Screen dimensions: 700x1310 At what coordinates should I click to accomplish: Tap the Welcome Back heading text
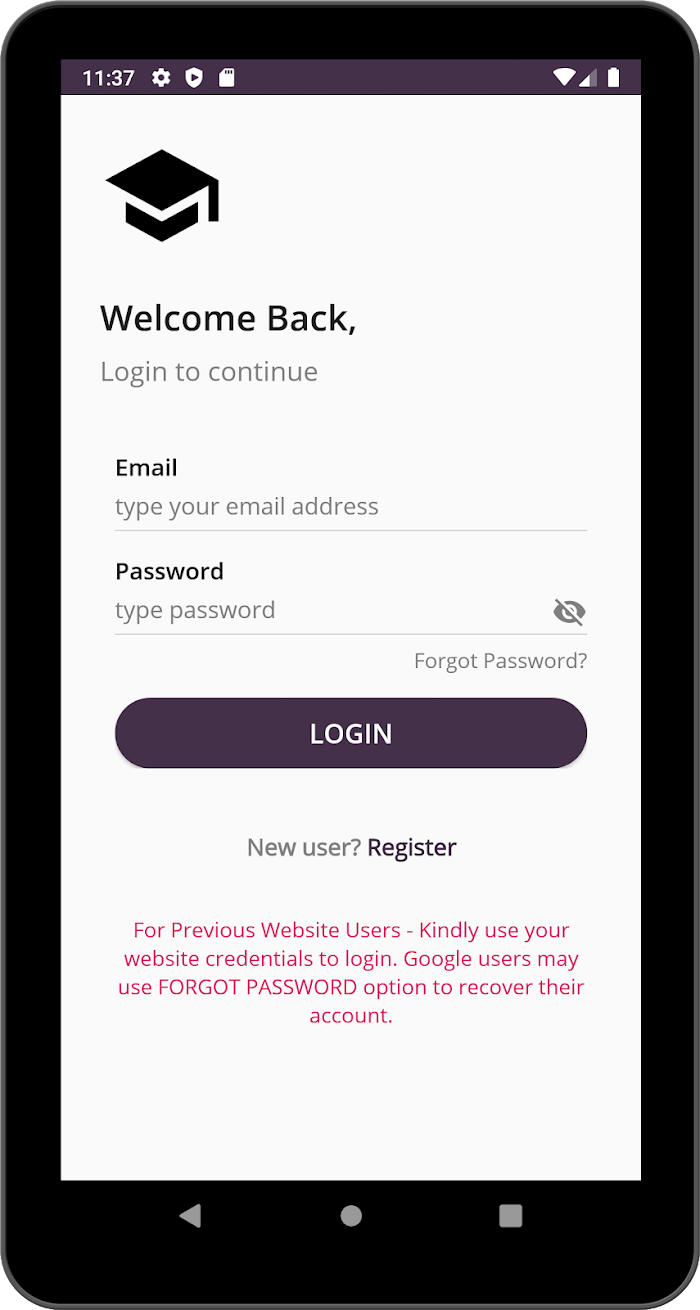click(x=228, y=318)
